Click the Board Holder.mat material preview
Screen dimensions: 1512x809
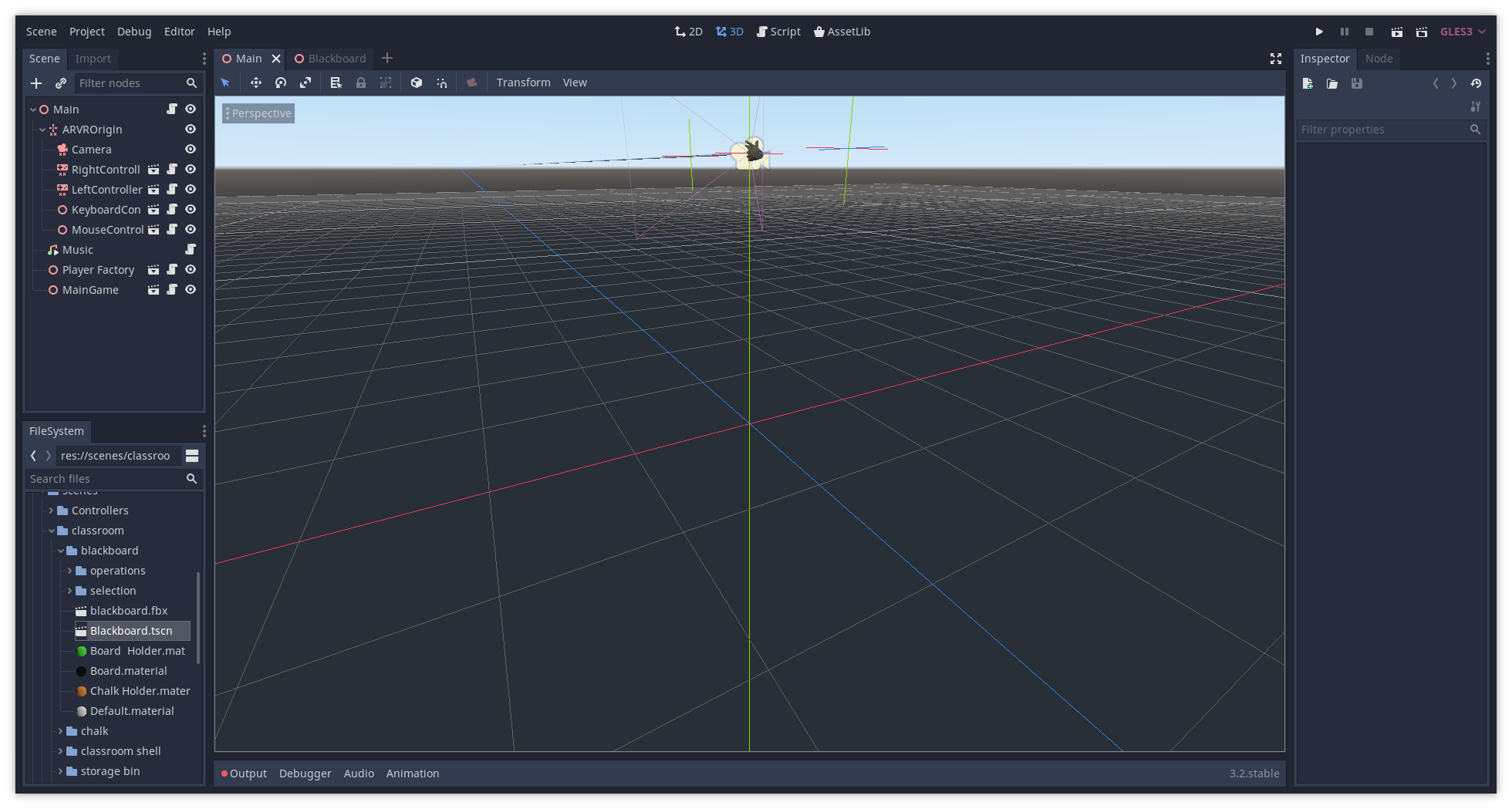tap(82, 651)
